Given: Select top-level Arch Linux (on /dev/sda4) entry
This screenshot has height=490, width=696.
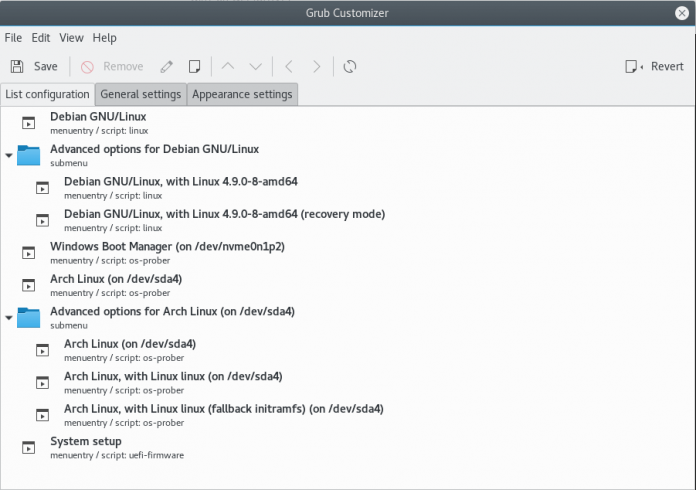Looking at the screenshot, I should pos(348,285).
